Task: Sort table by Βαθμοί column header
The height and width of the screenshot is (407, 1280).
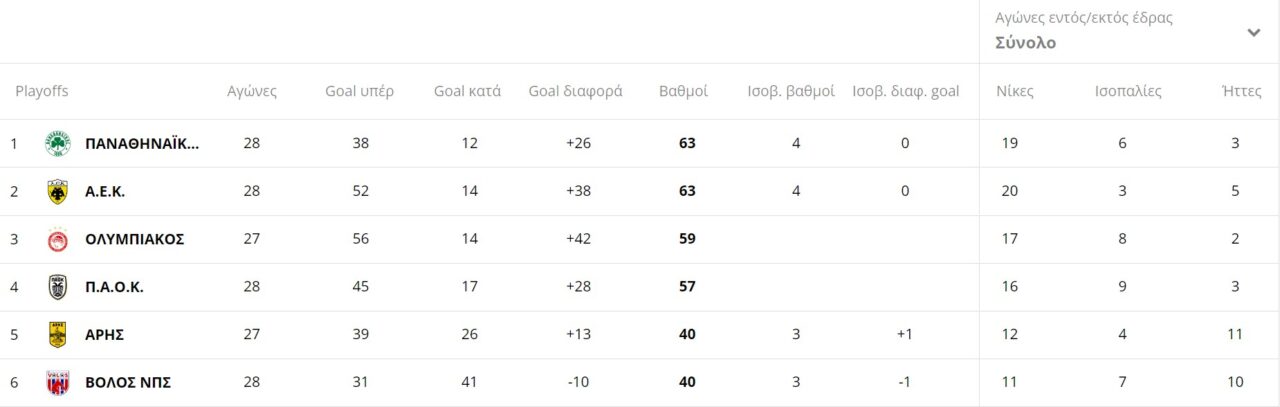Action: (x=683, y=91)
